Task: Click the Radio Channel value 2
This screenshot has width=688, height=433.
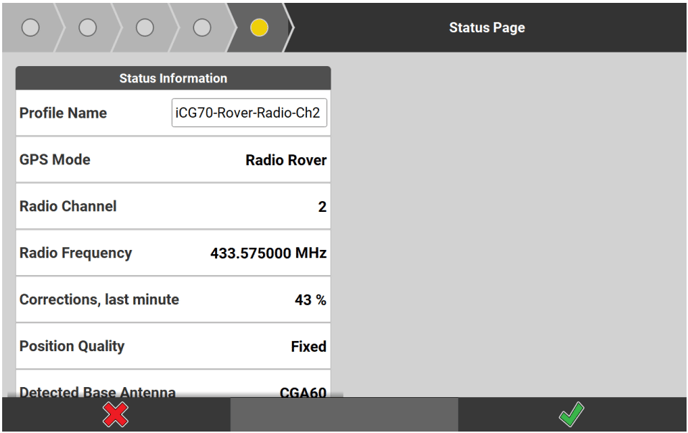Action: pyautogui.click(x=322, y=207)
